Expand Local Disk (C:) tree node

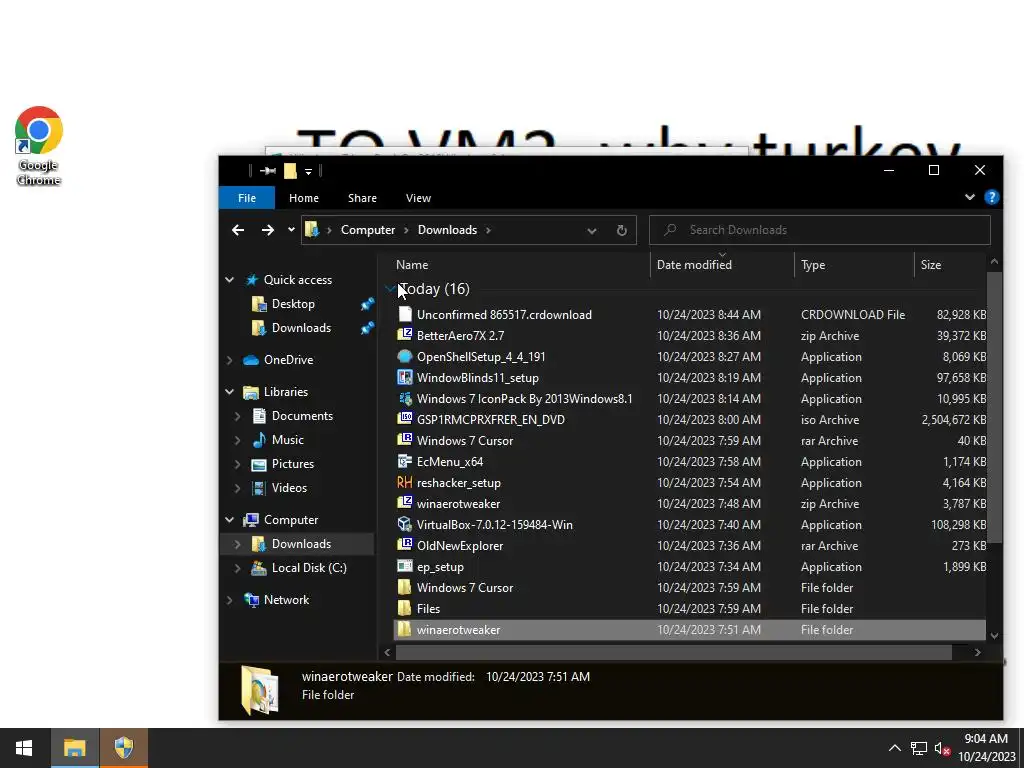pyautogui.click(x=237, y=568)
